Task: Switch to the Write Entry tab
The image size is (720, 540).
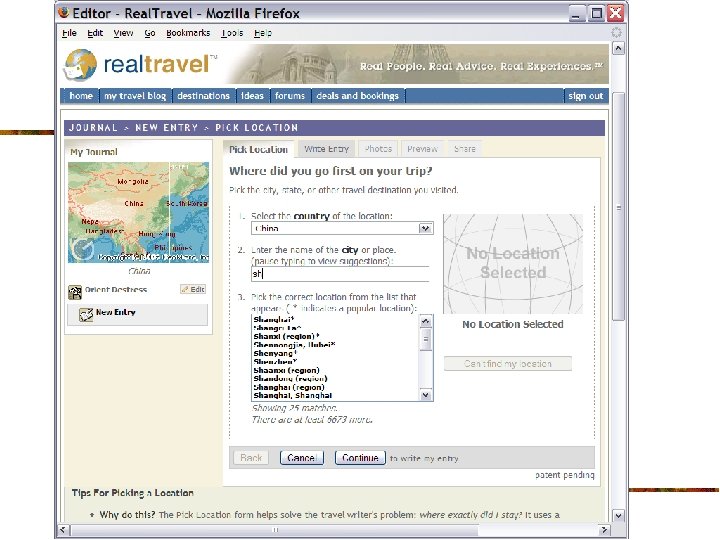Action: [x=326, y=149]
